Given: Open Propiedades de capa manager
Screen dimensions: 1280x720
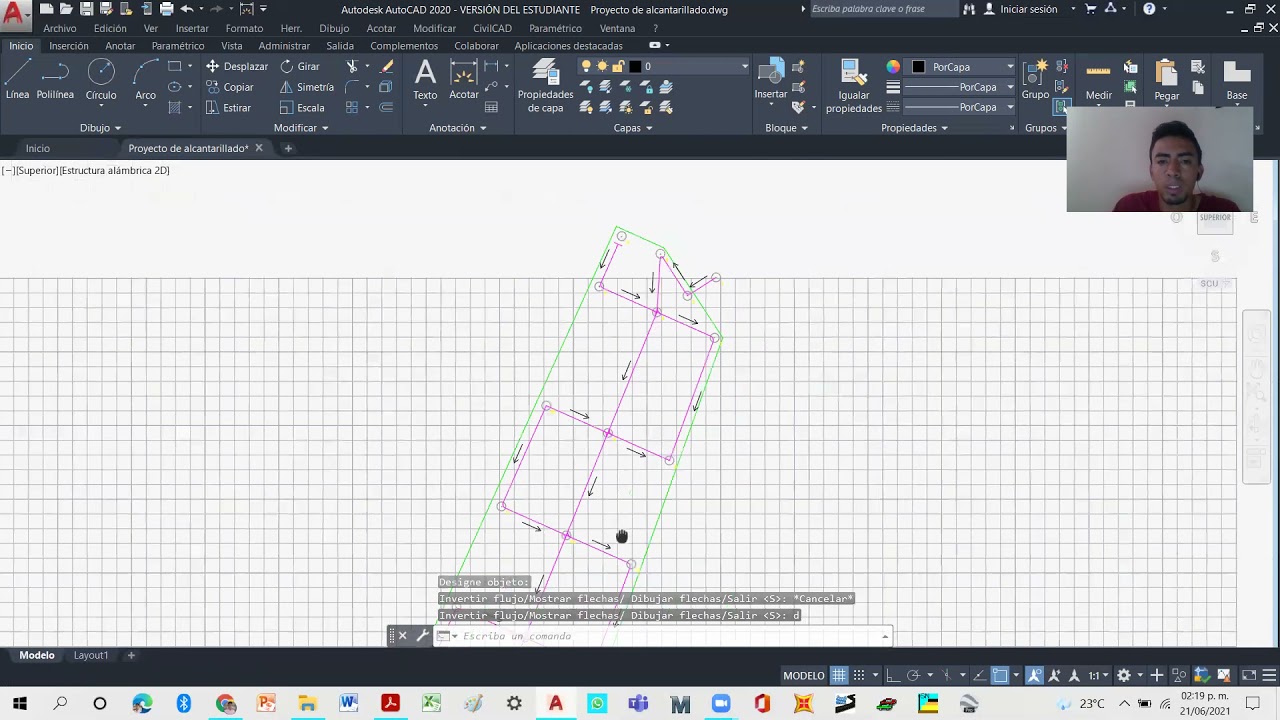Looking at the screenshot, I should coord(545,86).
